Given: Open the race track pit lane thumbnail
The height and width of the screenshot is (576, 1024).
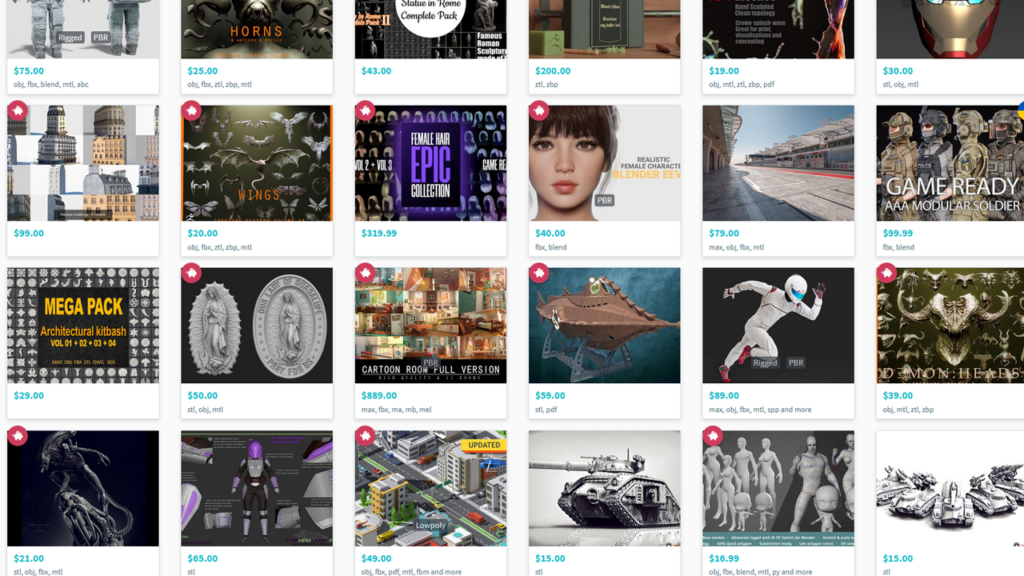Looking at the screenshot, I should click(778, 163).
